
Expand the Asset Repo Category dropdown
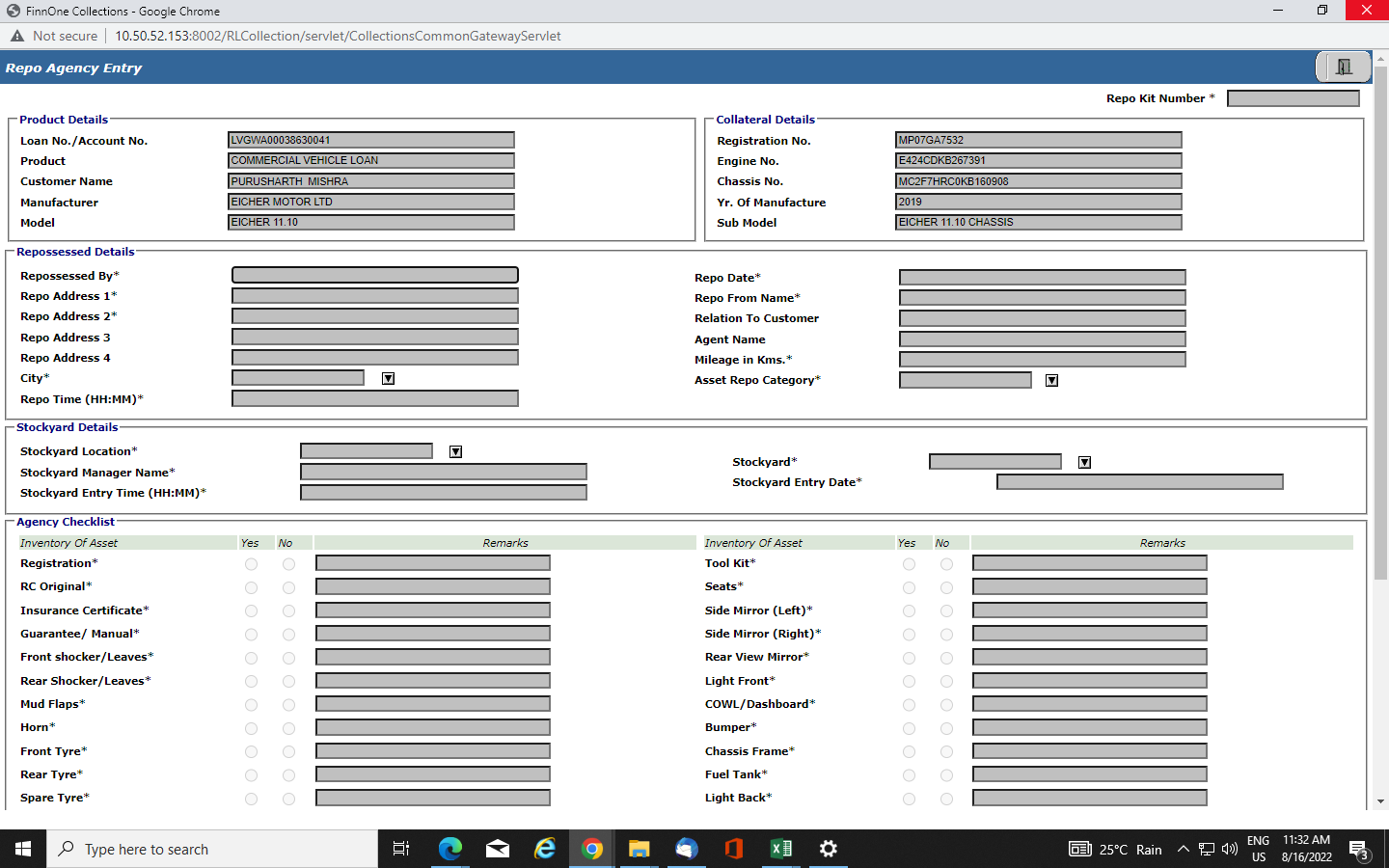[x=1051, y=381]
